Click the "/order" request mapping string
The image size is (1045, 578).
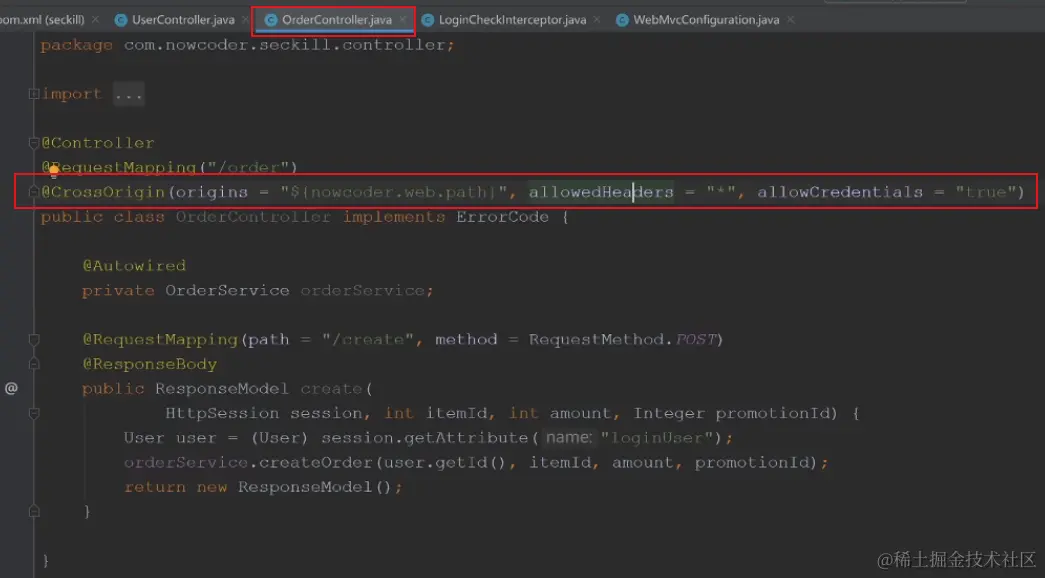click(x=247, y=167)
